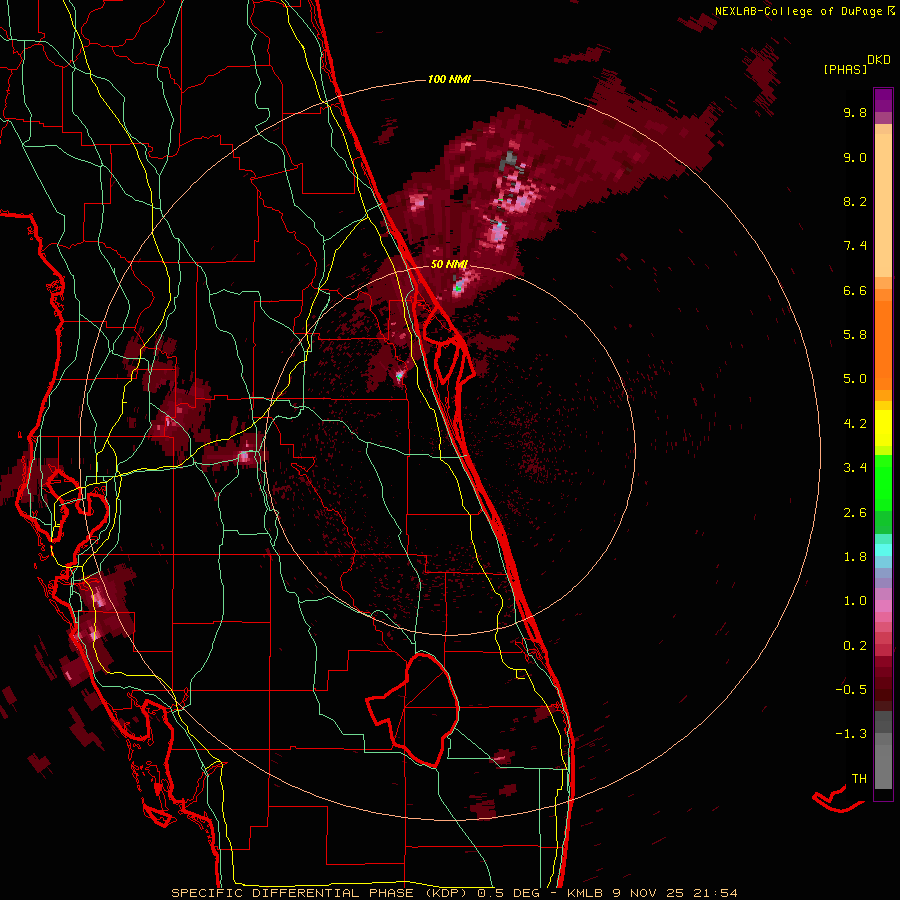Click the SPECIFIC DIFFERENTIAL PHASE (KDP) caption text
The width and height of the screenshot is (900, 900).
click(x=319, y=893)
